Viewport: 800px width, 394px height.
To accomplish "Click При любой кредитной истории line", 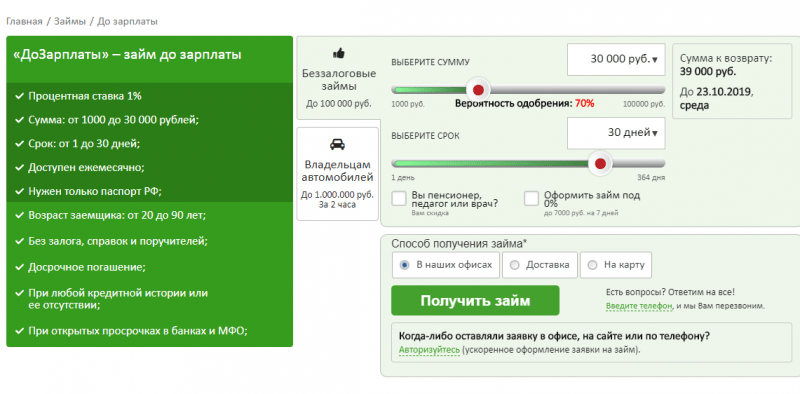I will click(118, 300).
